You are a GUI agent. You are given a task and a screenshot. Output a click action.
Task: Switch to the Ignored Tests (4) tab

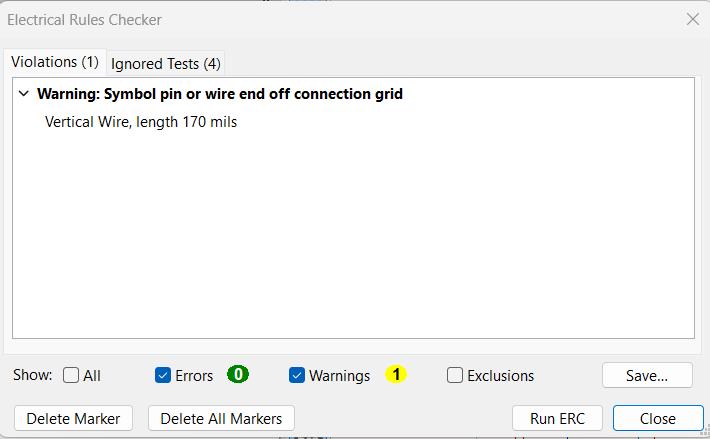pyautogui.click(x=166, y=63)
